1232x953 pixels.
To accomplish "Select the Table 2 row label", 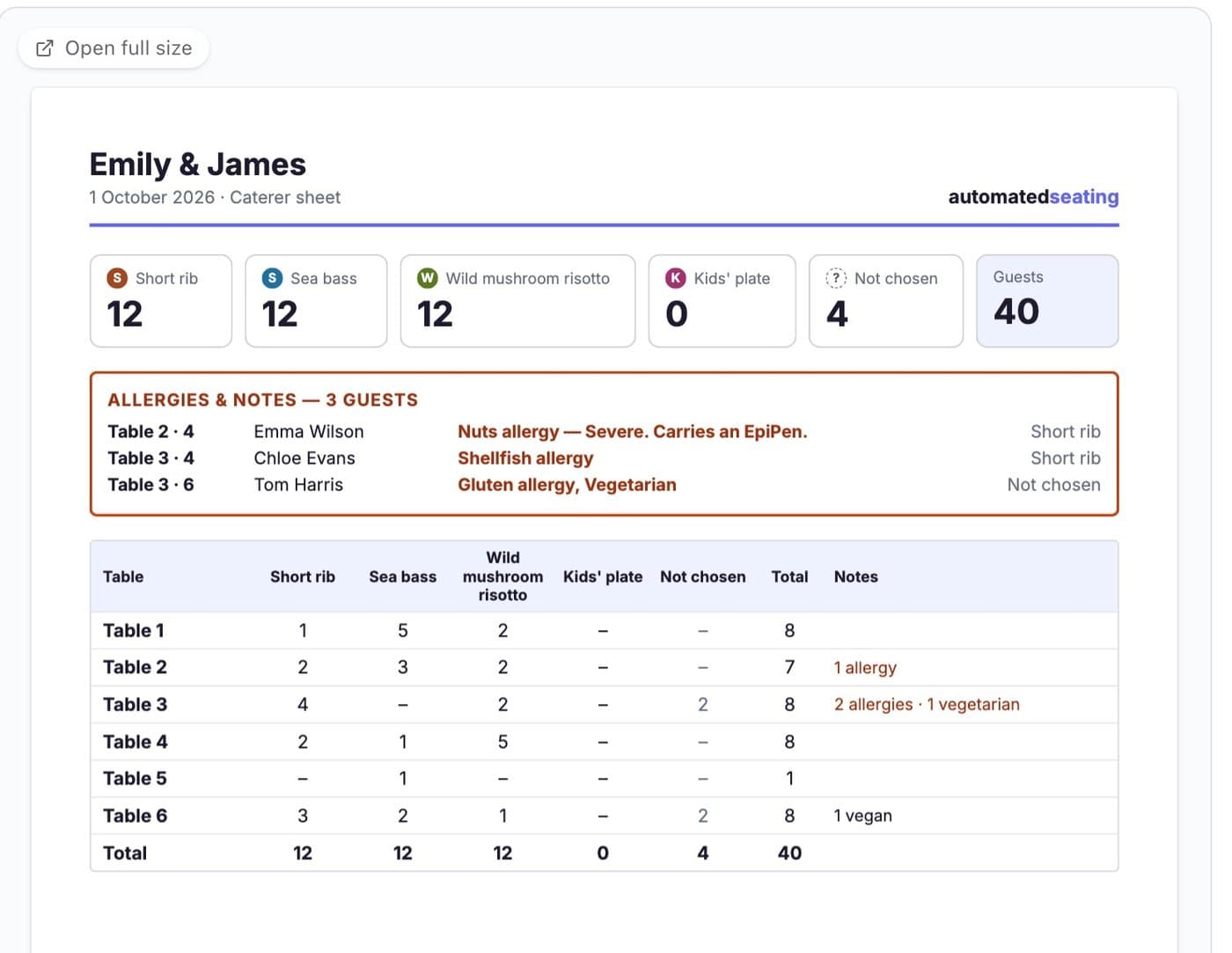I will pyautogui.click(x=135, y=668).
